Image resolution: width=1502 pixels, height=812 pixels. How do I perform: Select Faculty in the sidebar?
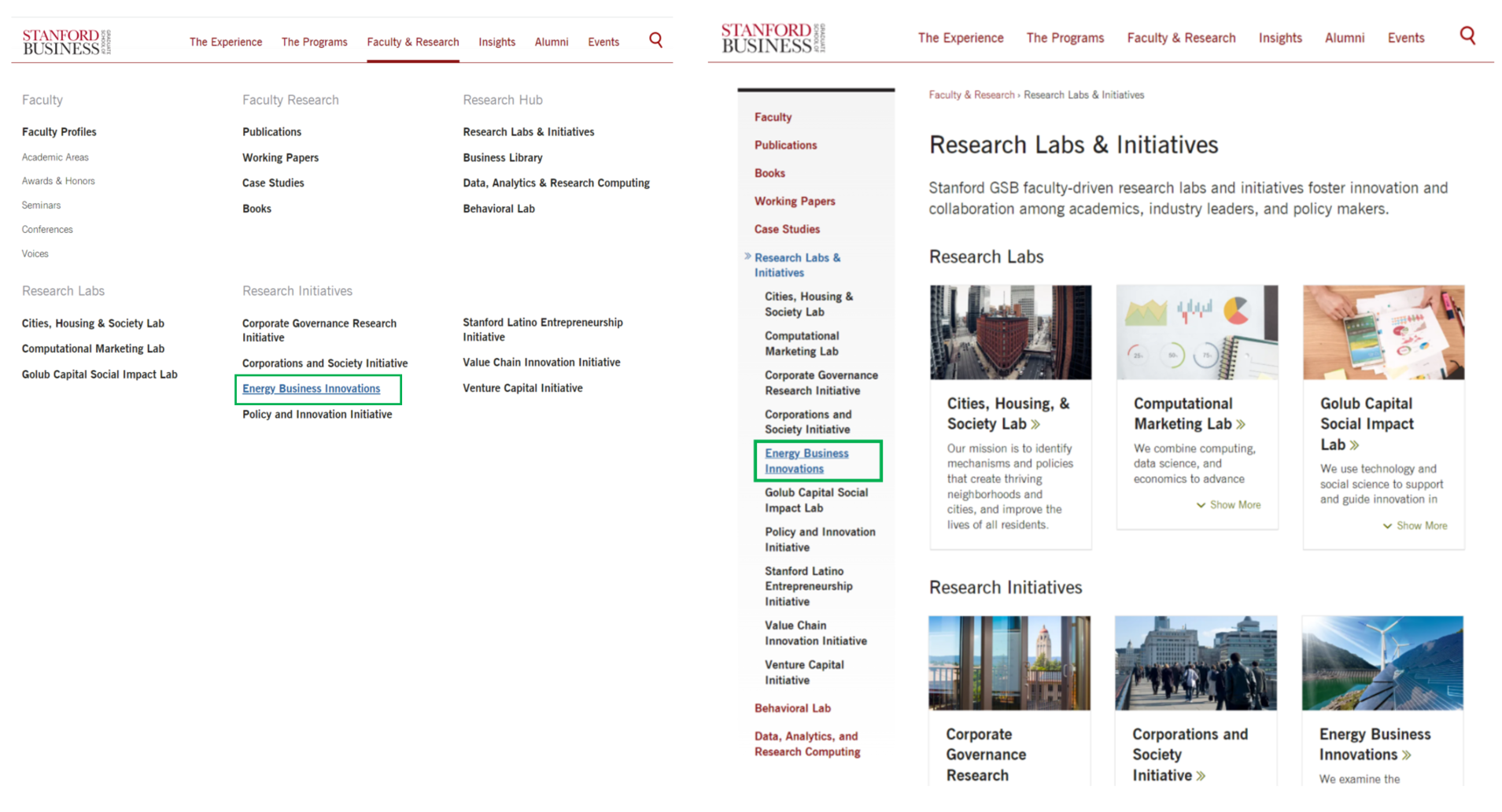[773, 117]
